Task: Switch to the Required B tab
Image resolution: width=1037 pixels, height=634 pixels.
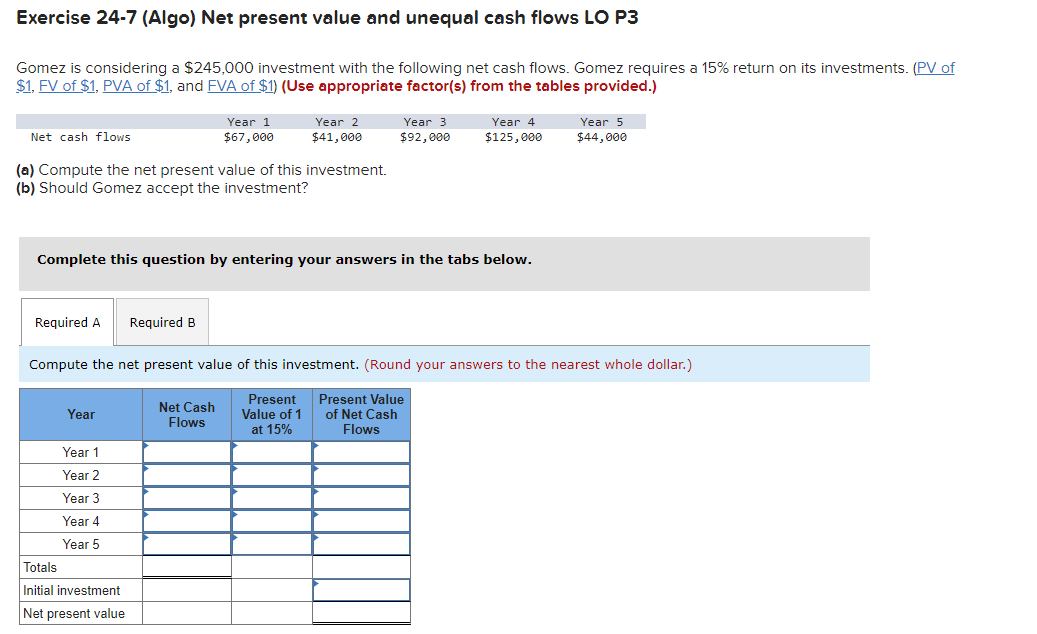Action: click(162, 322)
